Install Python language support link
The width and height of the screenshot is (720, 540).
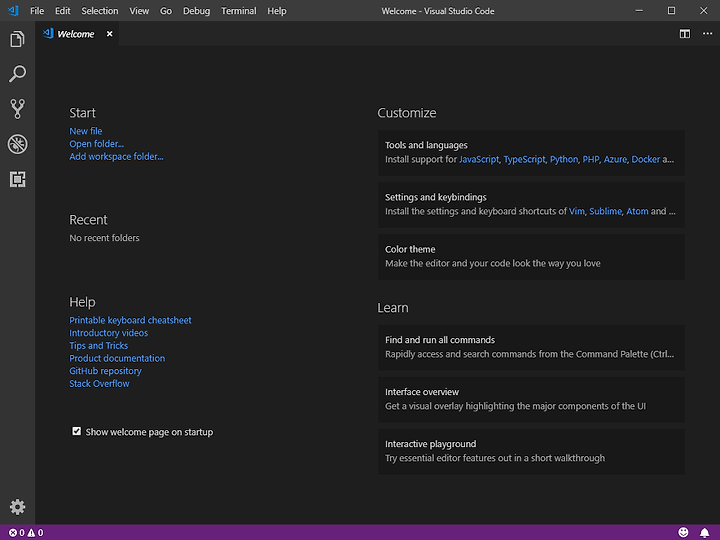pyautogui.click(x=564, y=159)
